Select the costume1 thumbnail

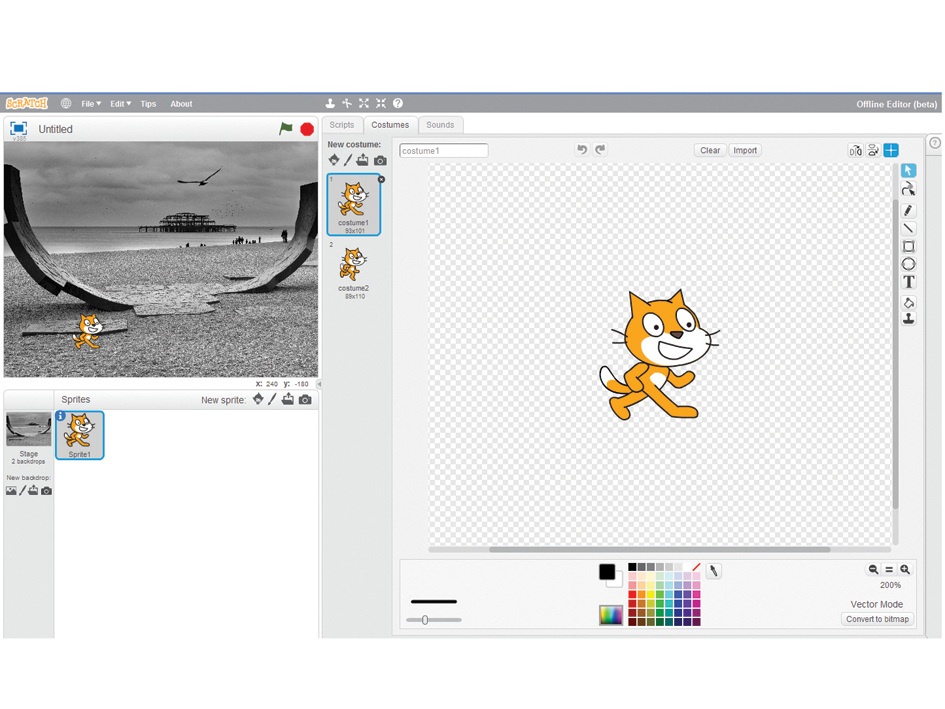[x=354, y=204]
